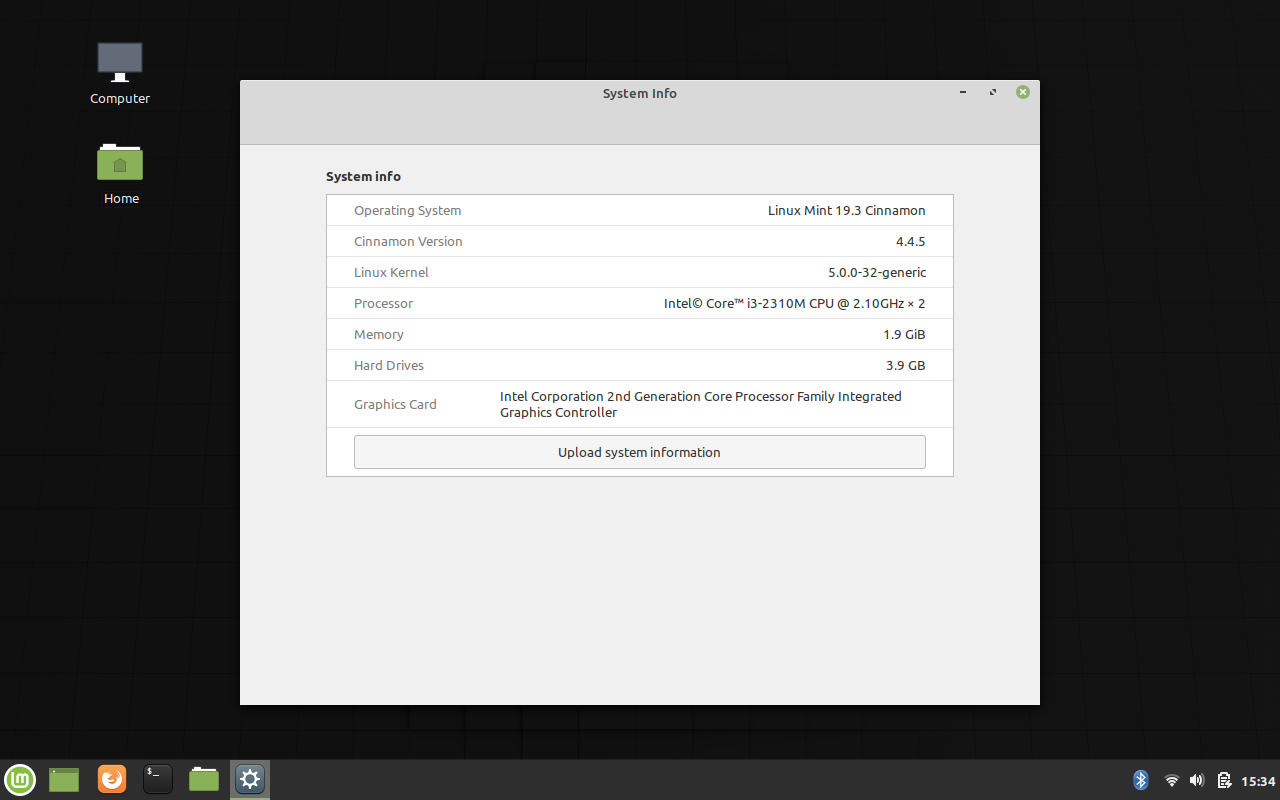1280x800 pixels.
Task: Open the power/battery tray icon
Action: click(x=1224, y=780)
